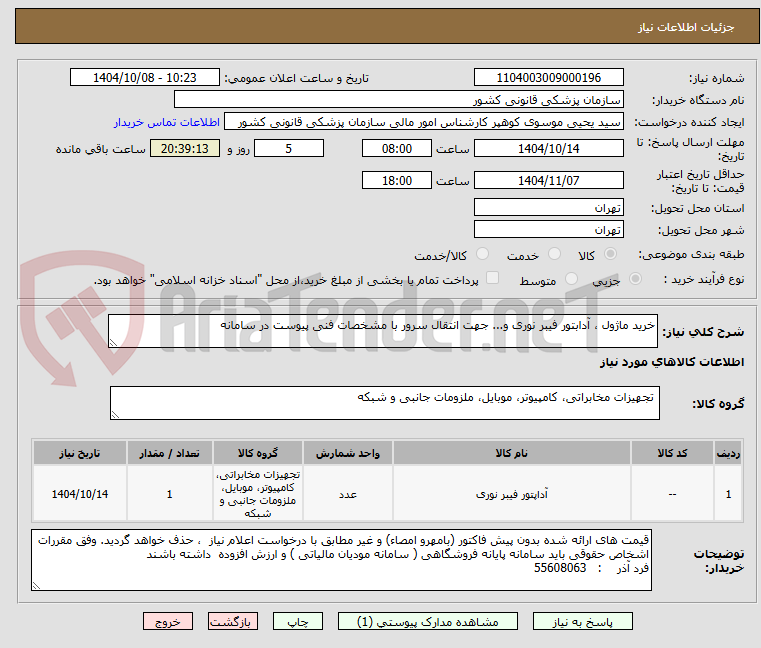The width and height of the screenshot is (761, 648).
Task: Click the چاپ print button
Action: [298, 621]
